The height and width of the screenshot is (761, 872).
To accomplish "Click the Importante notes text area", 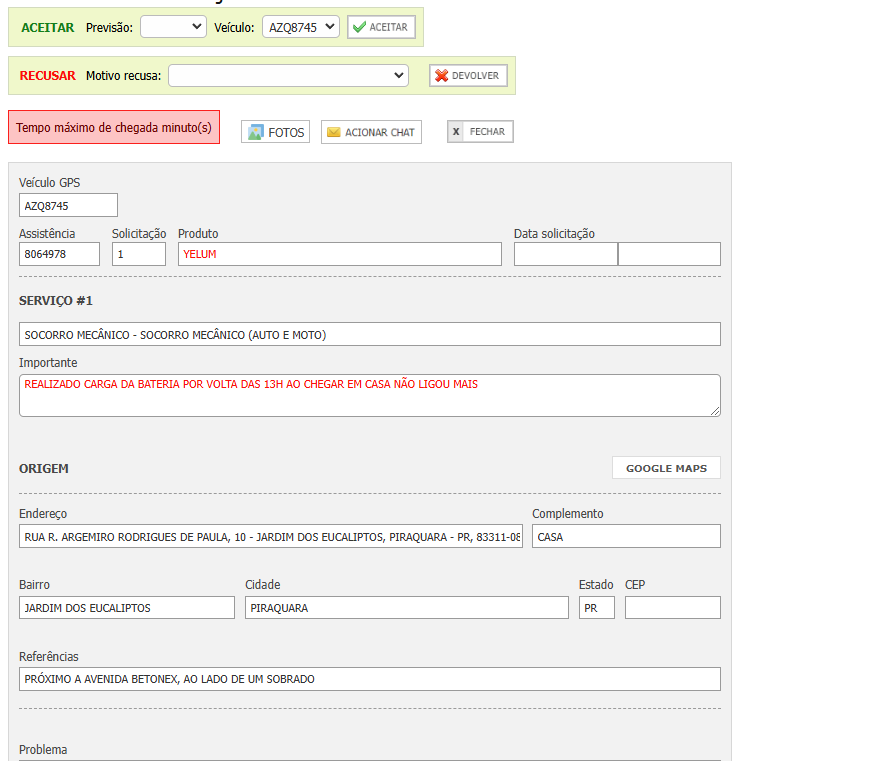I will click(x=369, y=395).
